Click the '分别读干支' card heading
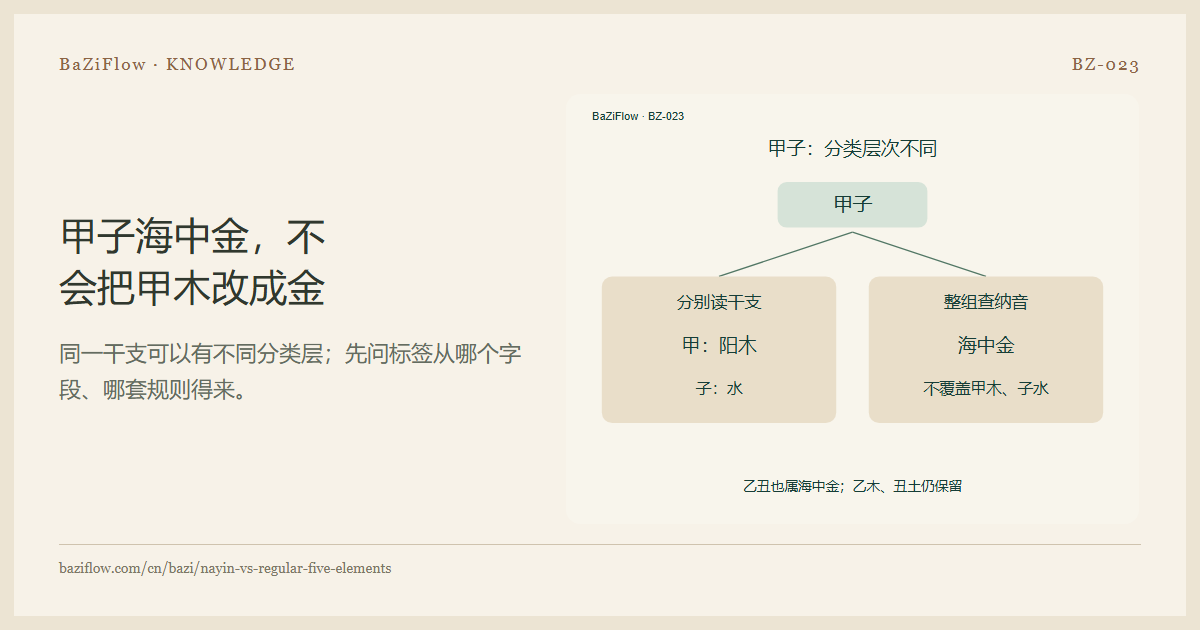Image resolution: width=1200 pixels, height=630 pixels. (719, 302)
